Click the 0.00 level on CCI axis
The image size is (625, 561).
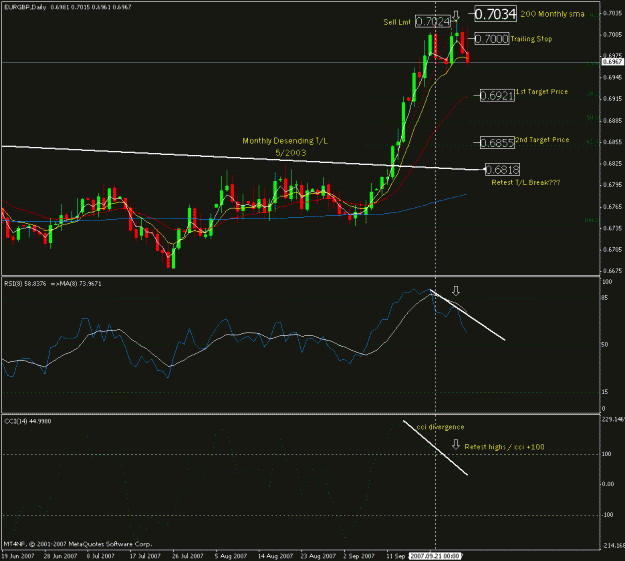607,484
